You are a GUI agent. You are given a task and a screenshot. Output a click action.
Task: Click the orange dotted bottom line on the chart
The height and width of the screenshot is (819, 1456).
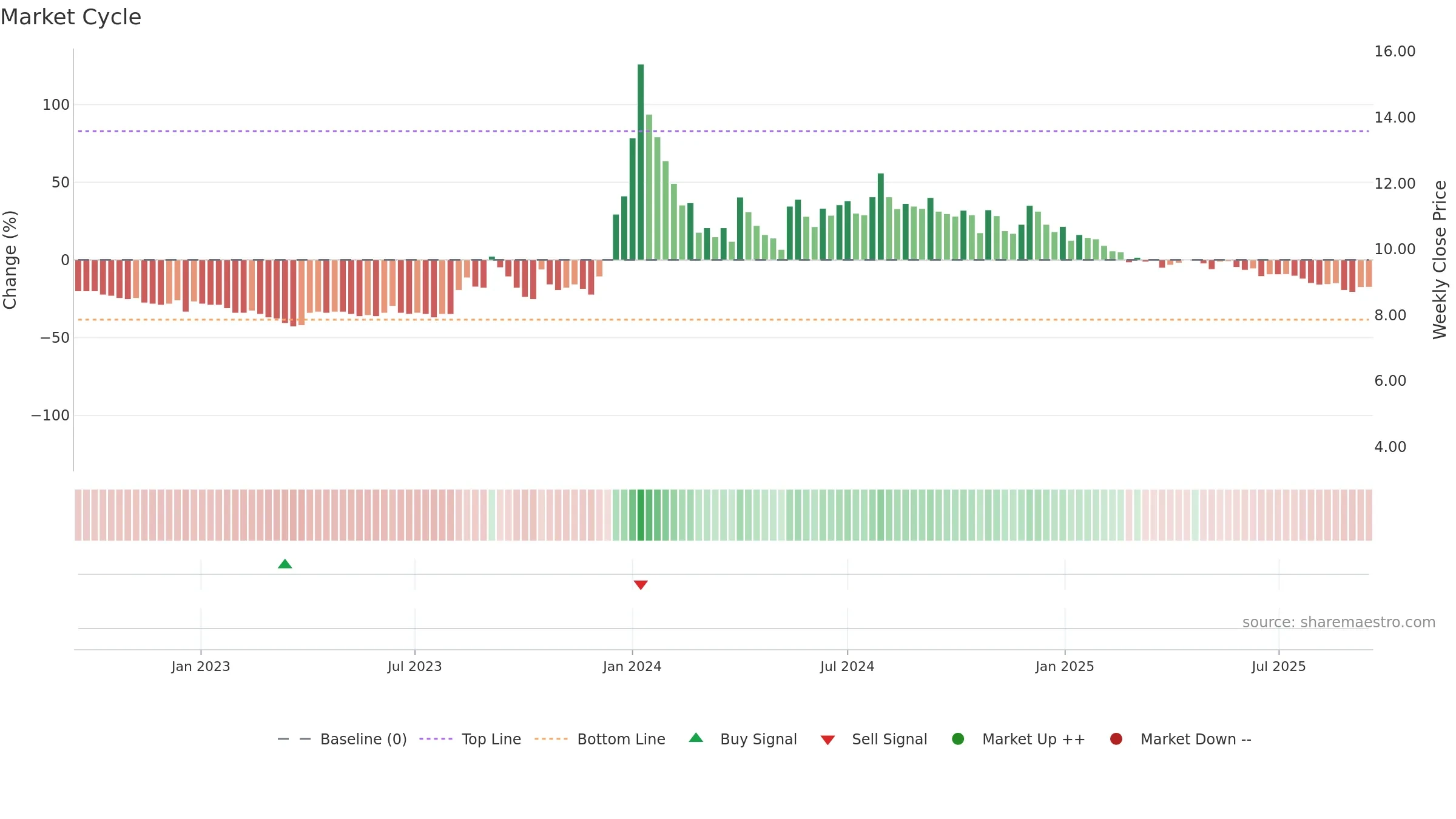(723, 320)
